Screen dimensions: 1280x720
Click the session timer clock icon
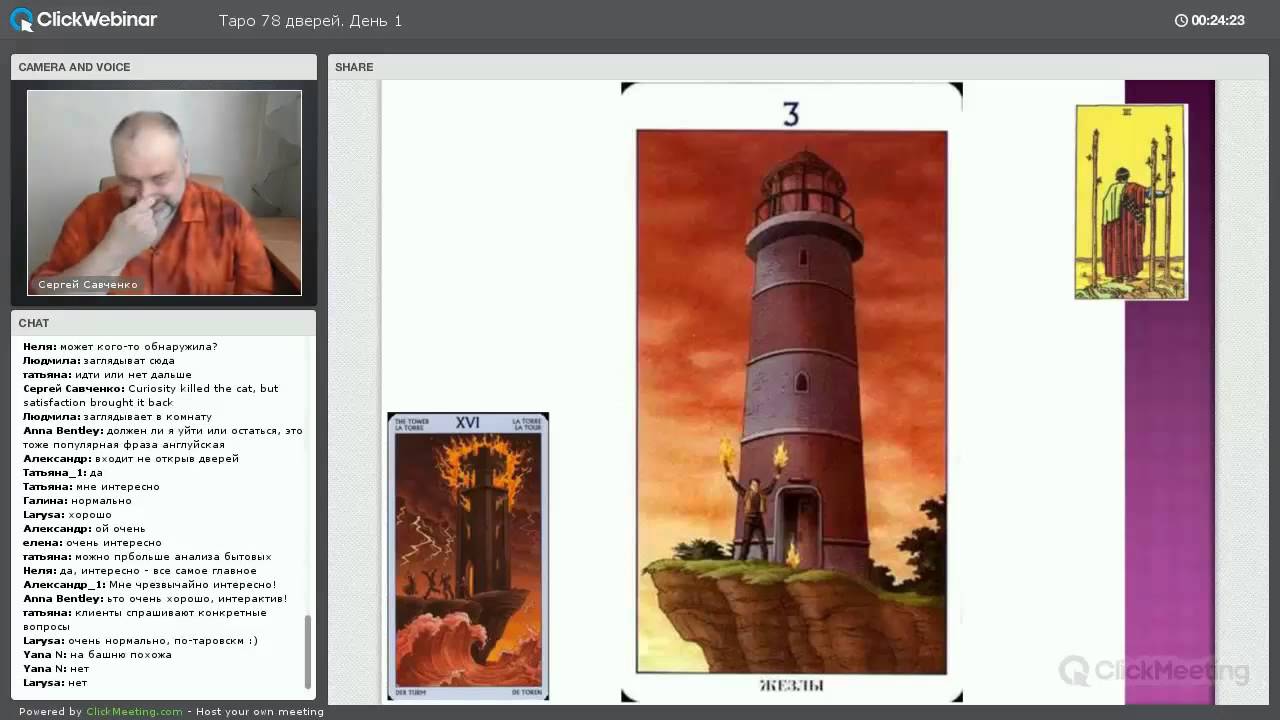[1181, 20]
